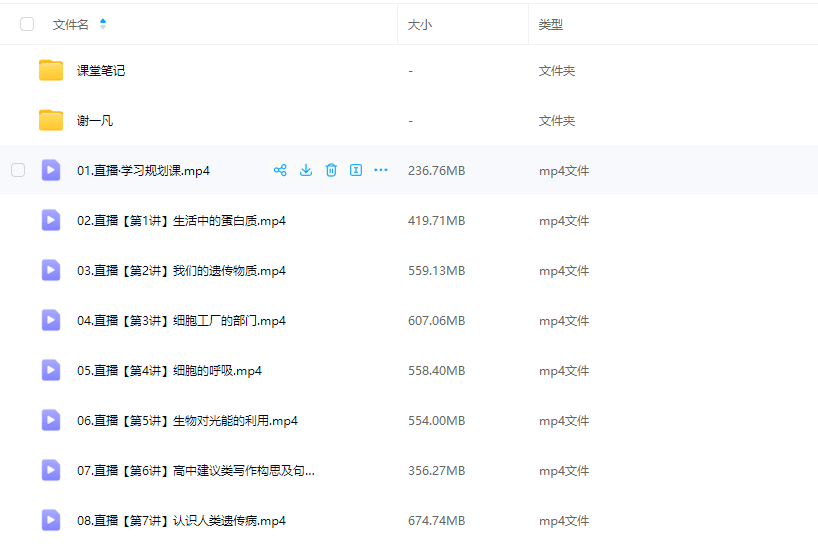Sort the list by the 类型 column
The height and width of the screenshot is (549, 818).
(550, 24)
